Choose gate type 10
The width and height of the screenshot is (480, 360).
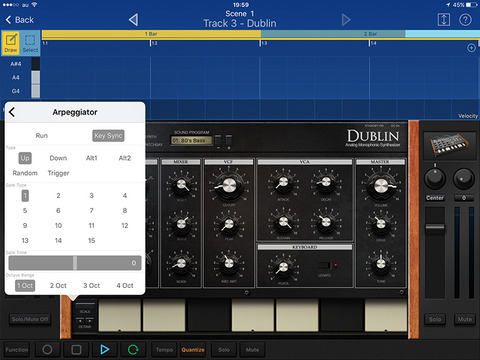58,225
